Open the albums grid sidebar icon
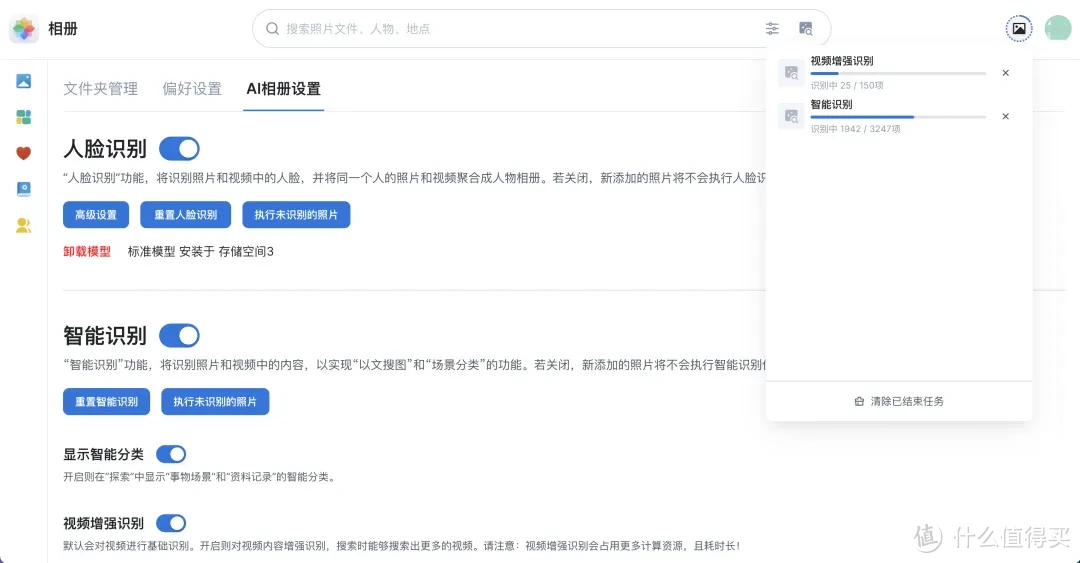The height and width of the screenshot is (563, 1080). [23, 117]
